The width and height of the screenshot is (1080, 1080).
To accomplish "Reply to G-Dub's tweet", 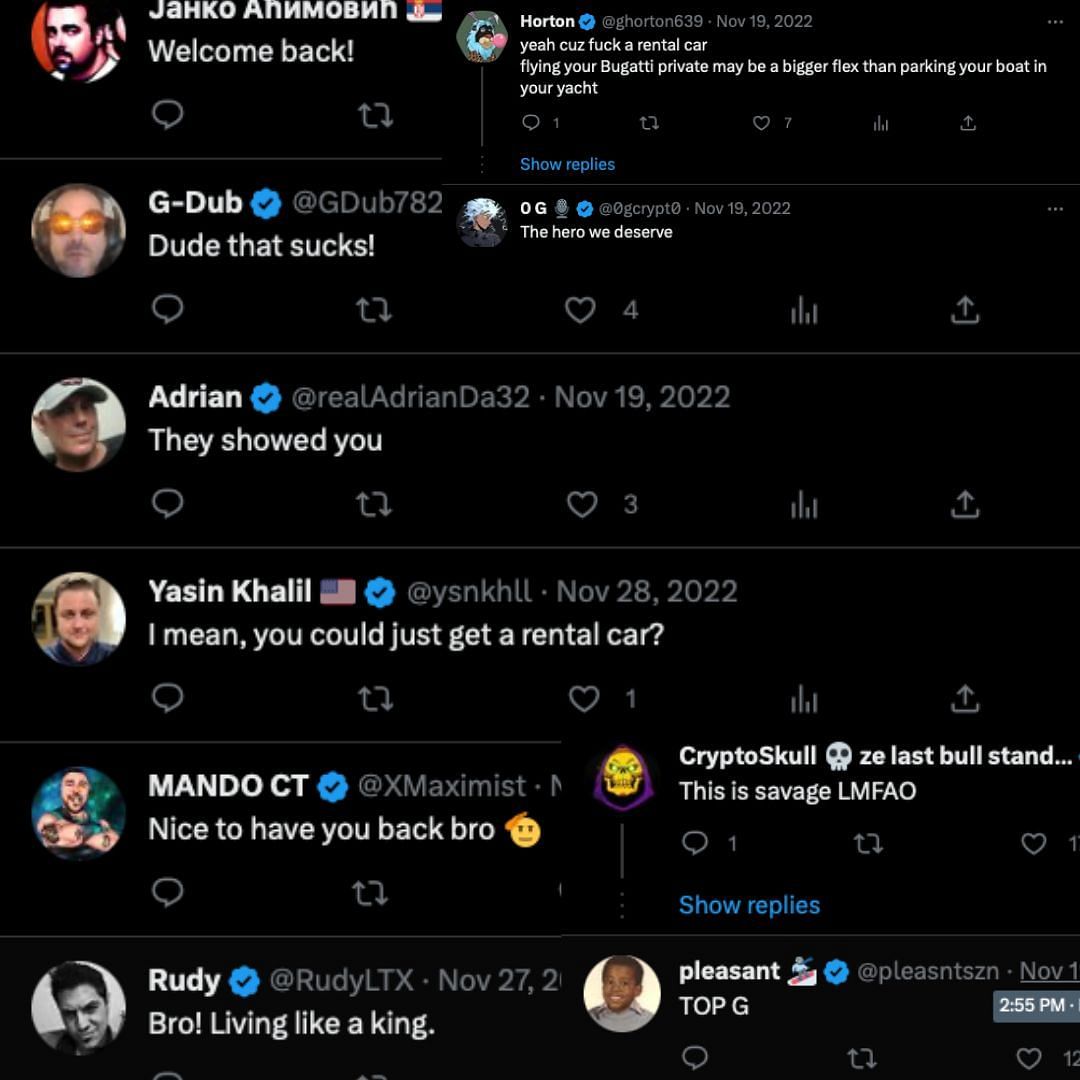I will click(167, 309).
